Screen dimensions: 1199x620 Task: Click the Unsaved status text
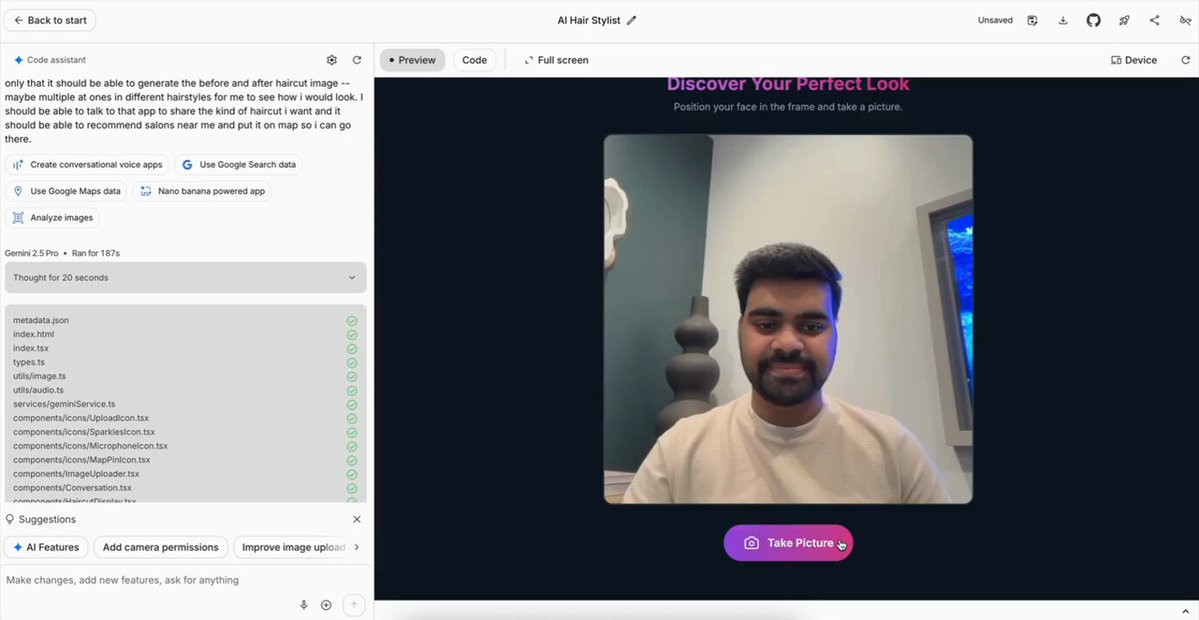(995, 21)
